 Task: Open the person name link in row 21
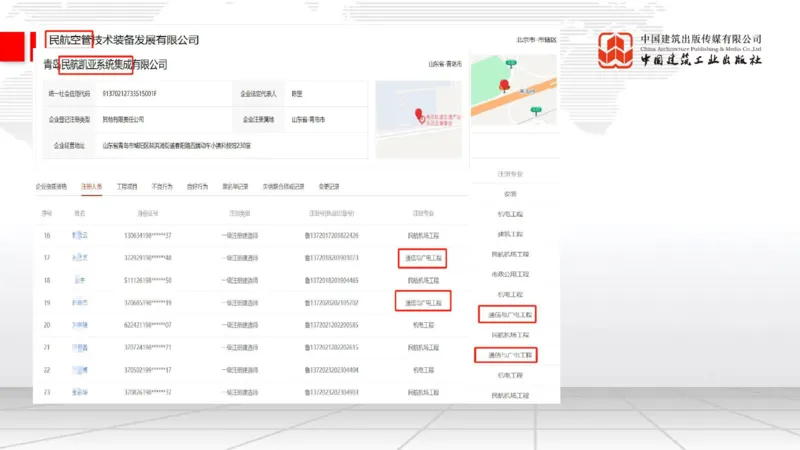tap(80, 347)
